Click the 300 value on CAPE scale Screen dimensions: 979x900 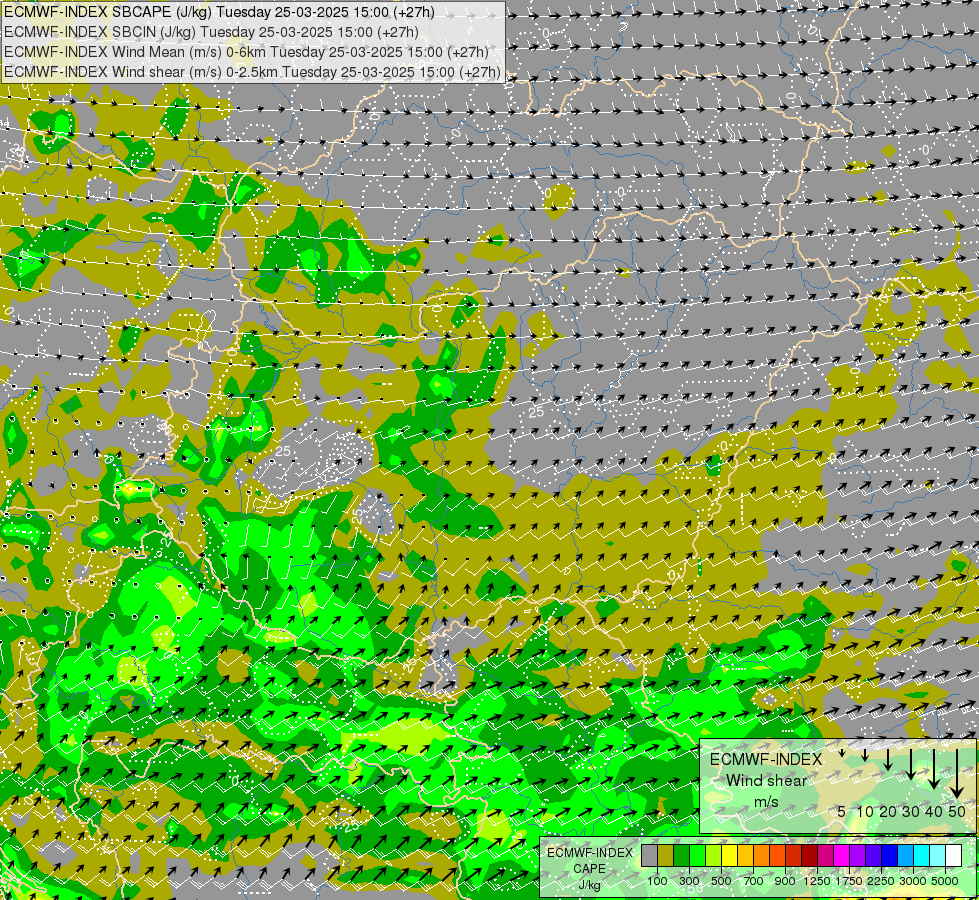coord(689,881)
